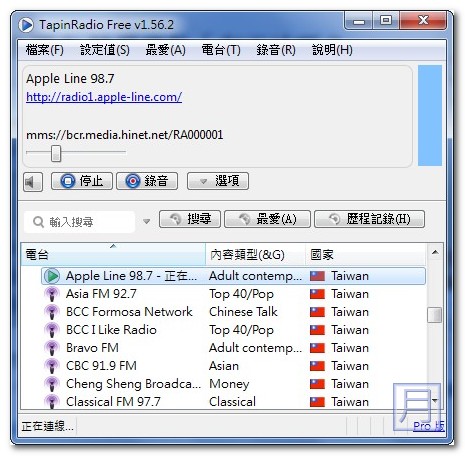Click the Money genre cell

coord(229,384)
